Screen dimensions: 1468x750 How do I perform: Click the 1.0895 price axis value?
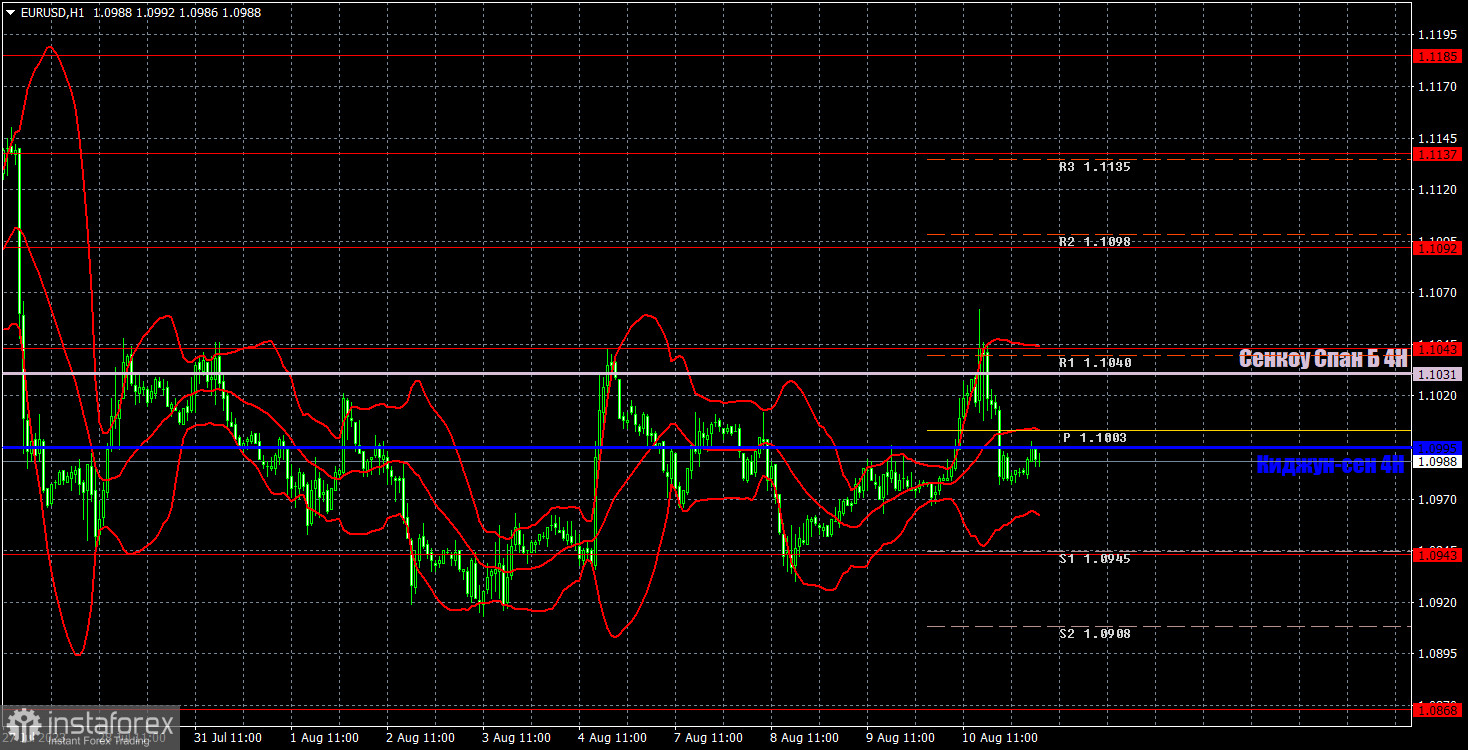[1437, 654]
